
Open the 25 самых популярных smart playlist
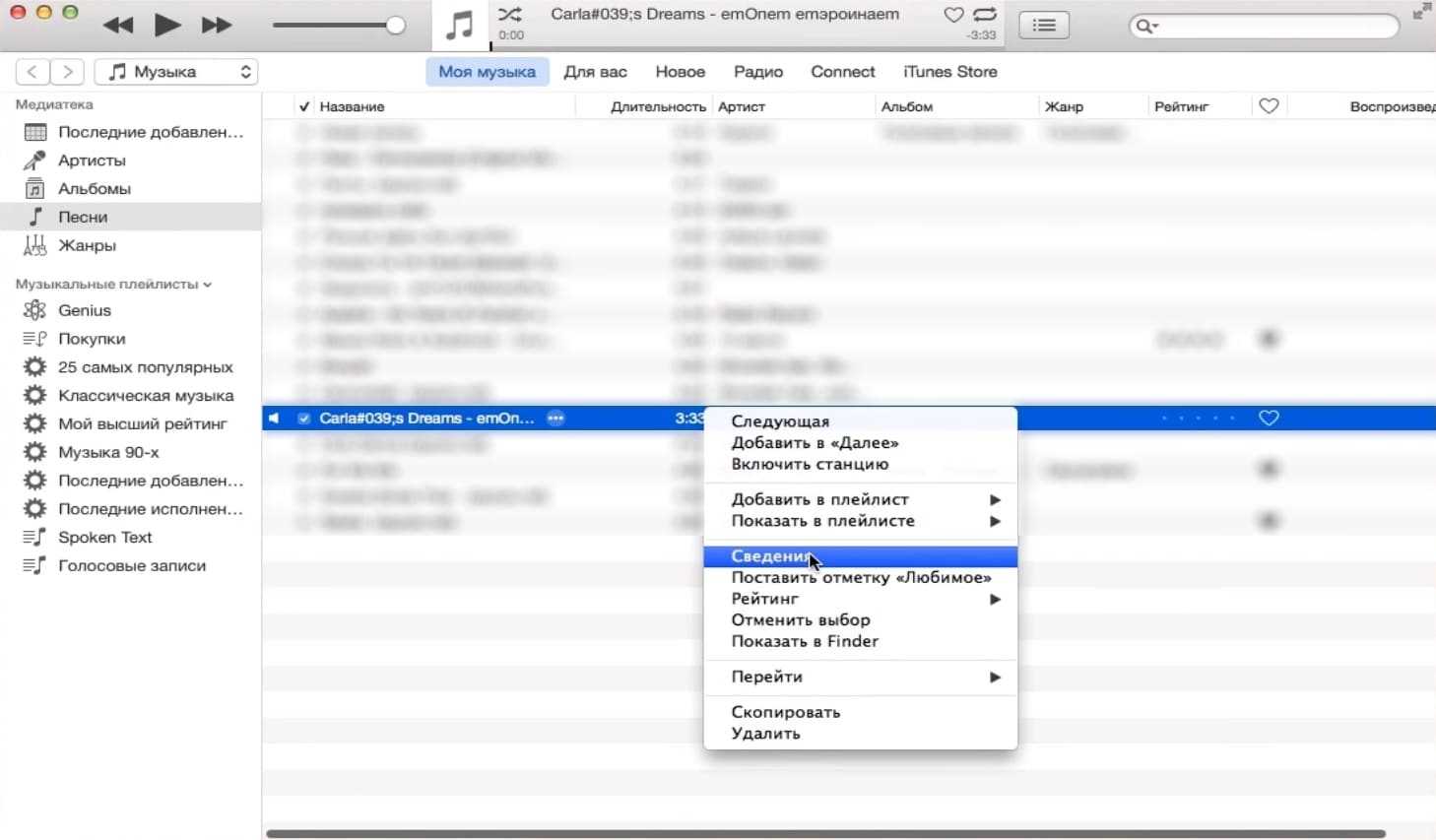pyautogui.click(x=131, y=367)
